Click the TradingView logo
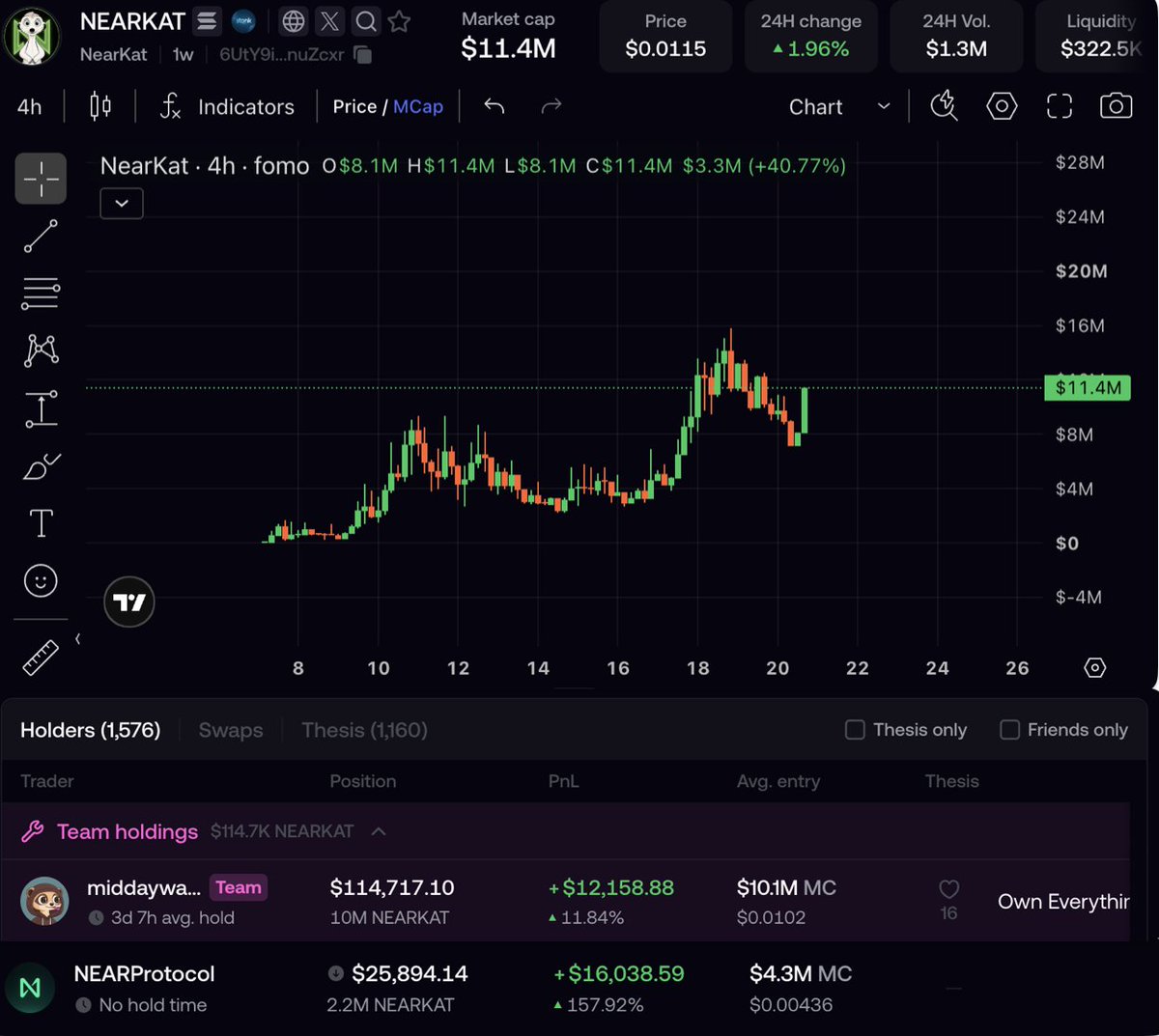This screenshot has width=1159, height=1036. pyautogui.click(x=128, y=602)
